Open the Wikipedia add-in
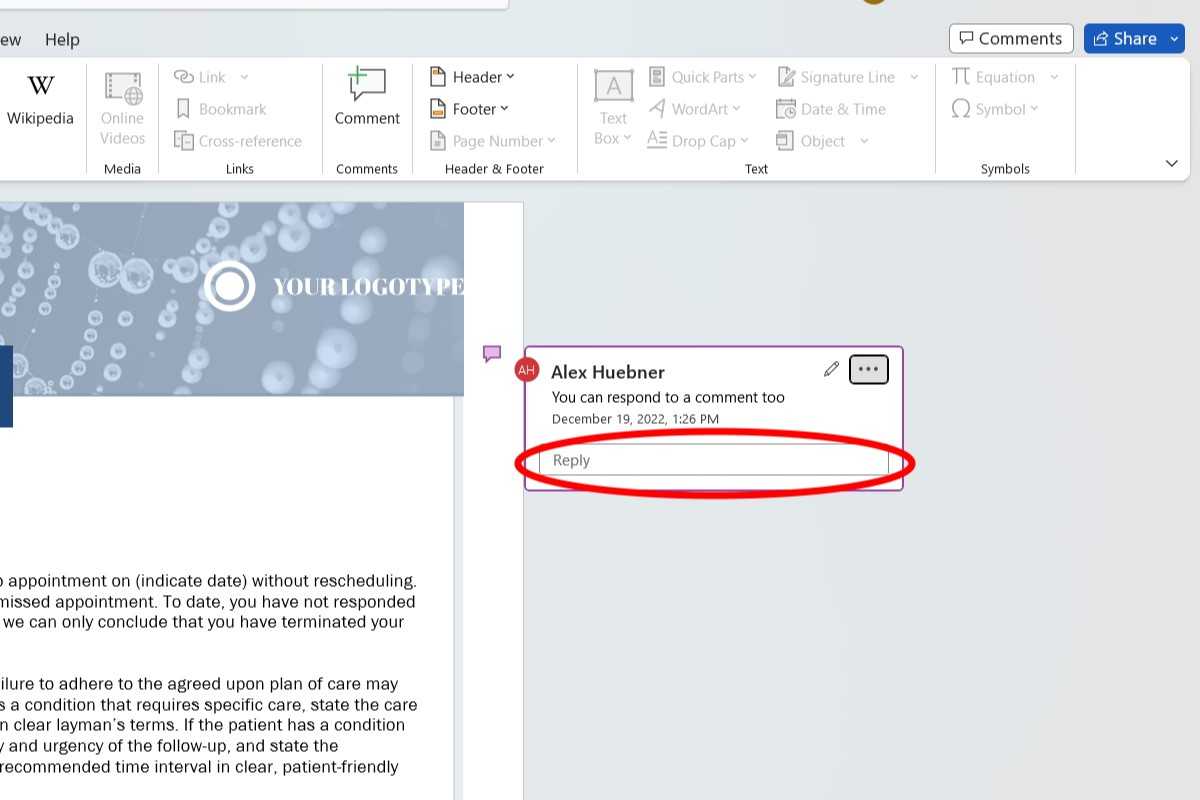This screenshot has height=800, width=1200. click(40, 99)
